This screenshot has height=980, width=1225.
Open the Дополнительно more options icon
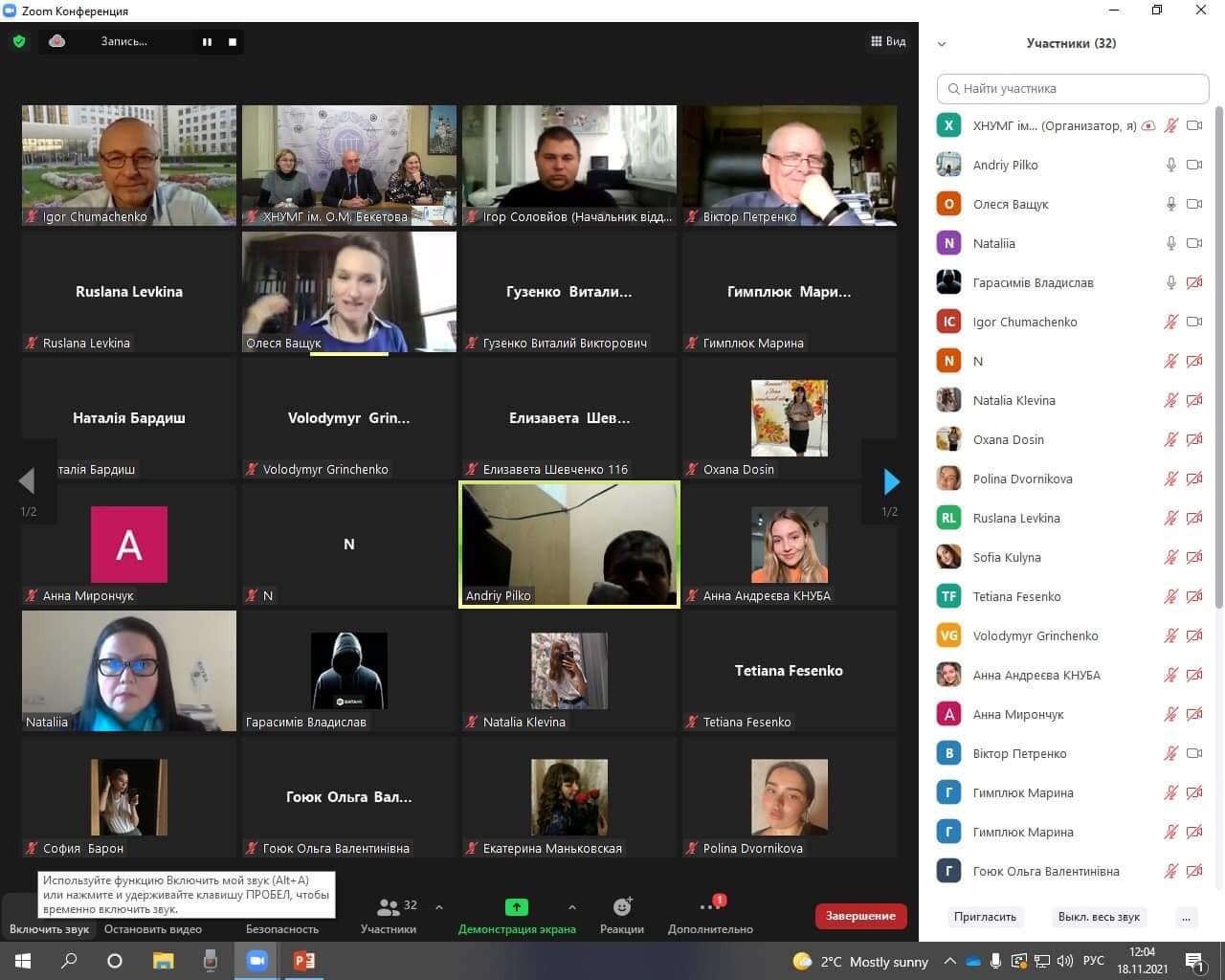(x=709, y=907)
